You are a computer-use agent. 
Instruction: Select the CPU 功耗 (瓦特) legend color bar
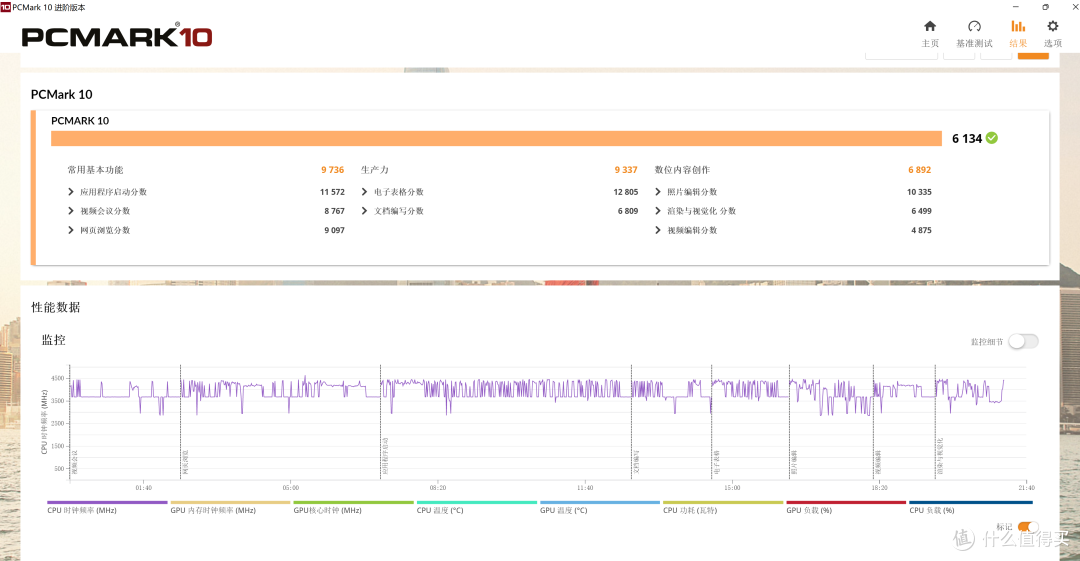coord(723,502)
